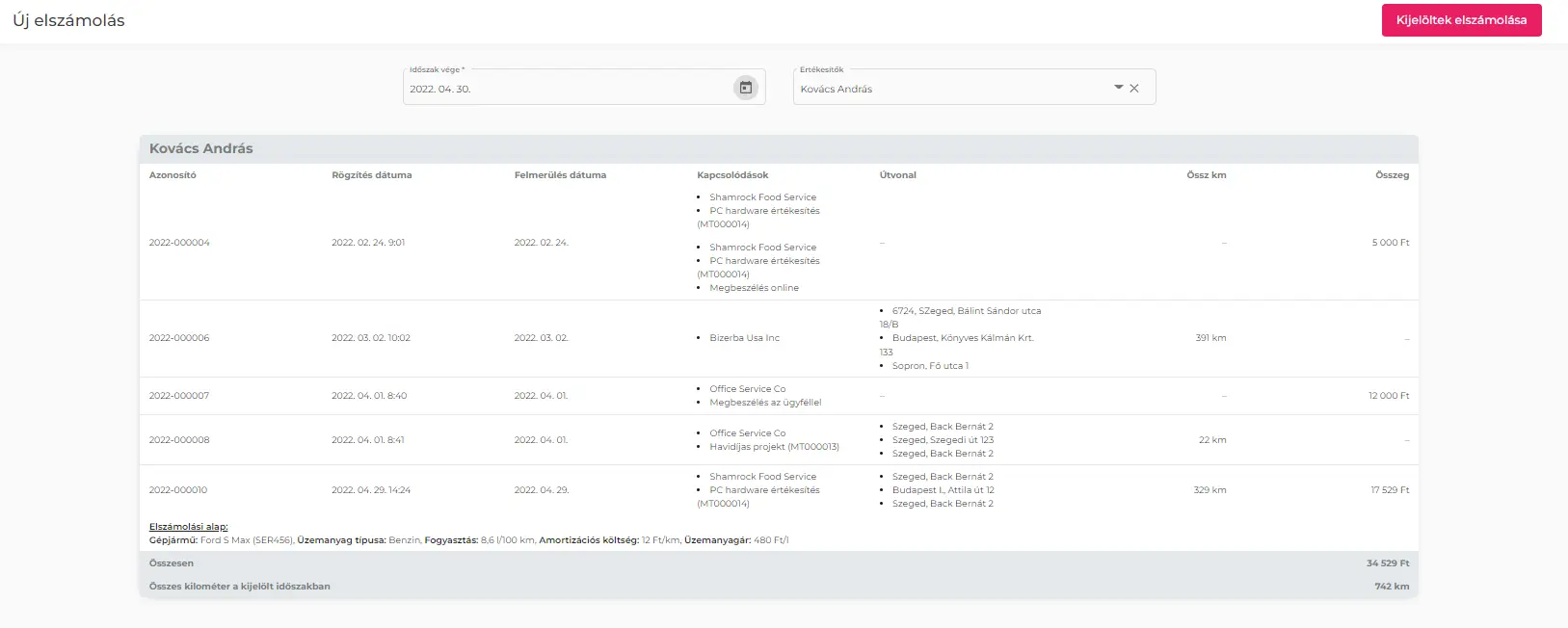Clear the Kovács András salesperson selection
Viewport: 1568px width, 628px height.
1134,88
